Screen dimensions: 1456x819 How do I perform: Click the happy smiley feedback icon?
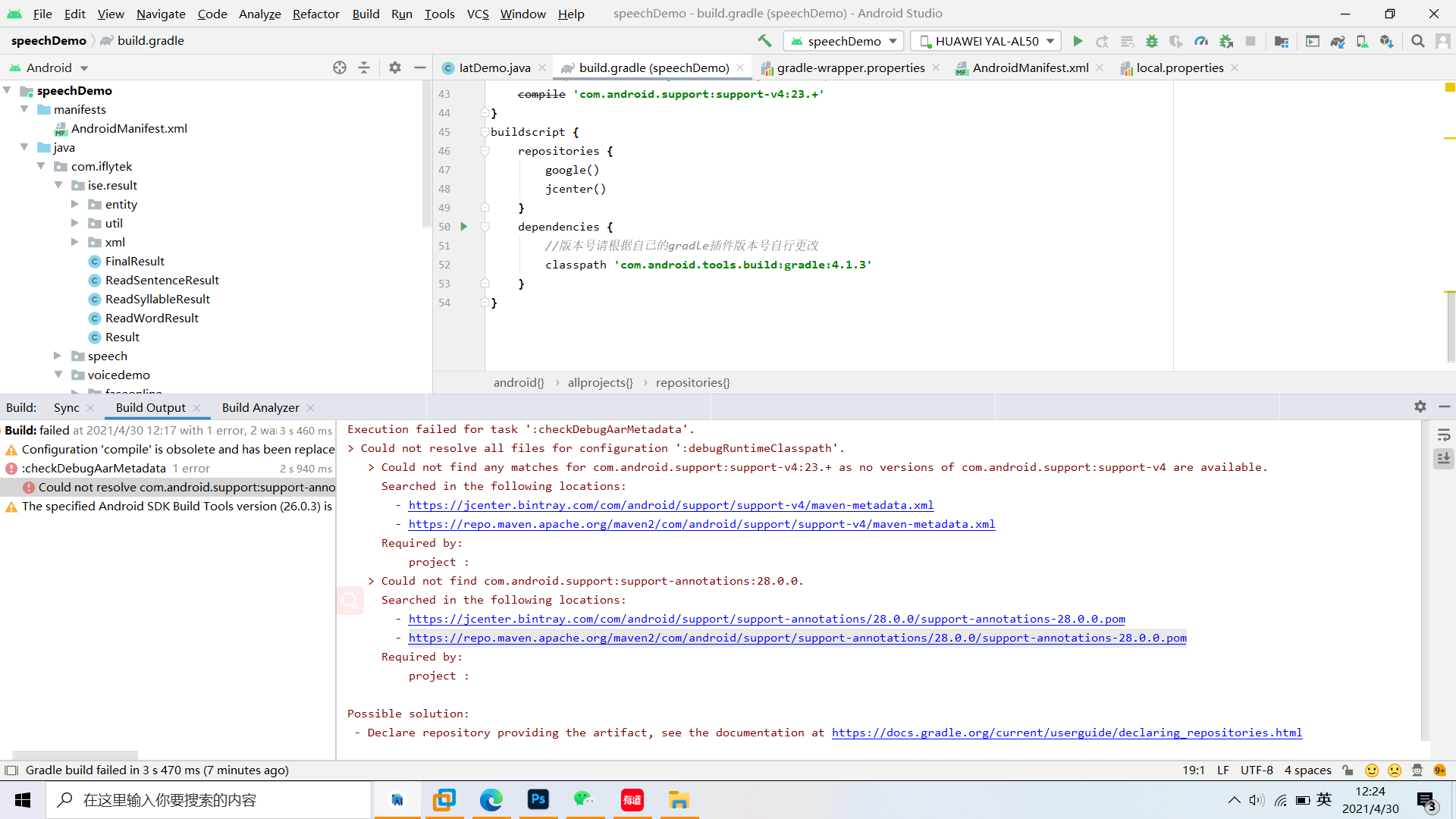(1372, 770)
